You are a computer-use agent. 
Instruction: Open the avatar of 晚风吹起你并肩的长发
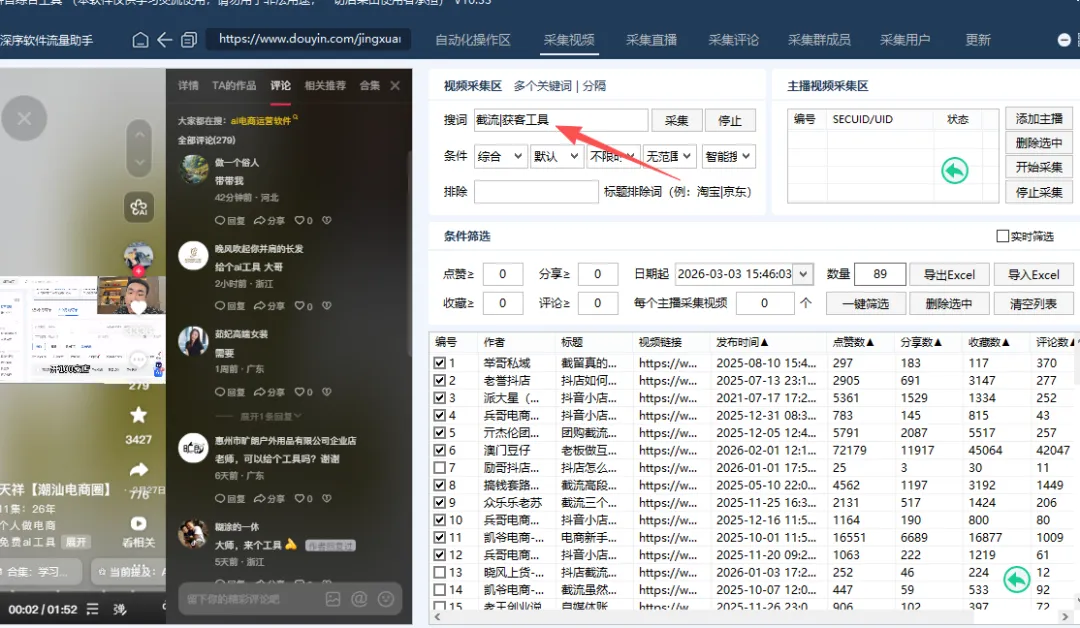[x=194, y=255]
